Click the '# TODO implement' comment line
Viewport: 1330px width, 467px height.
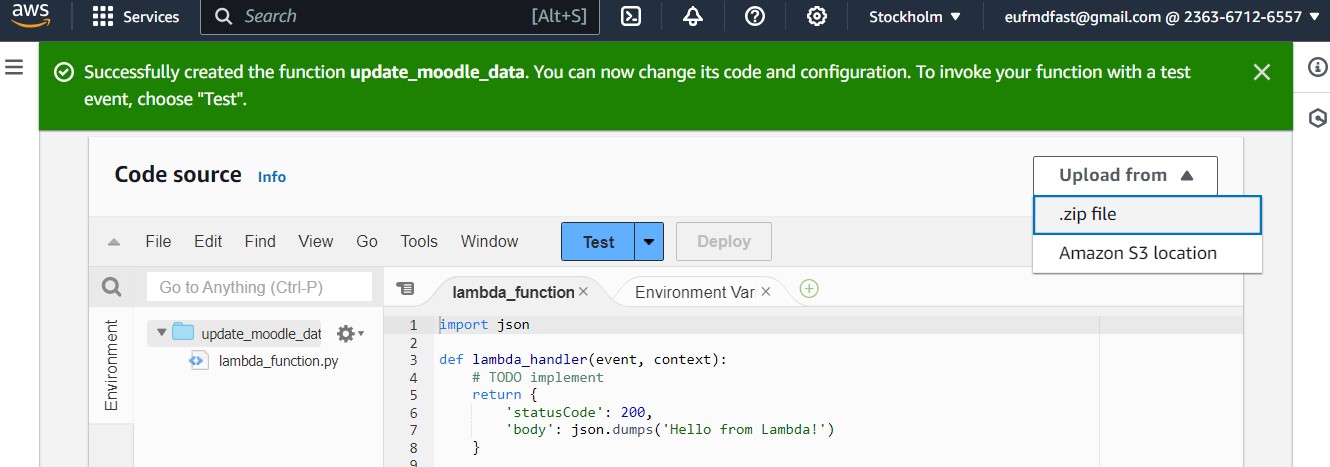click(538, 377)
